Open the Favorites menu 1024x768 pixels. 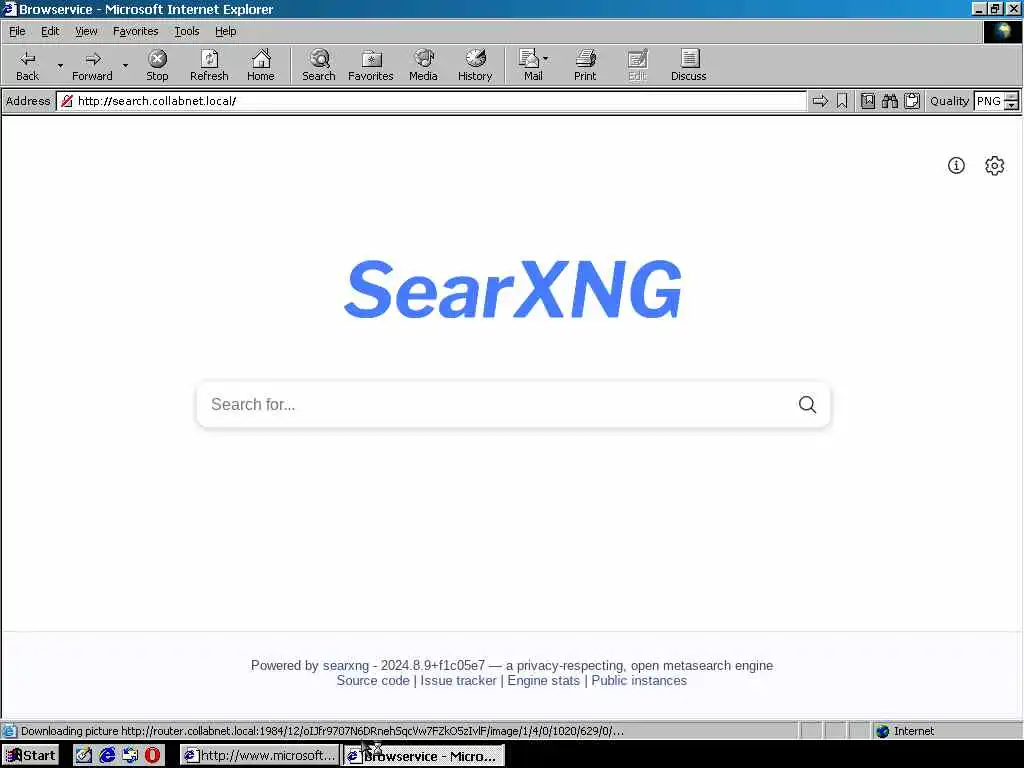(x=135, y=31)
